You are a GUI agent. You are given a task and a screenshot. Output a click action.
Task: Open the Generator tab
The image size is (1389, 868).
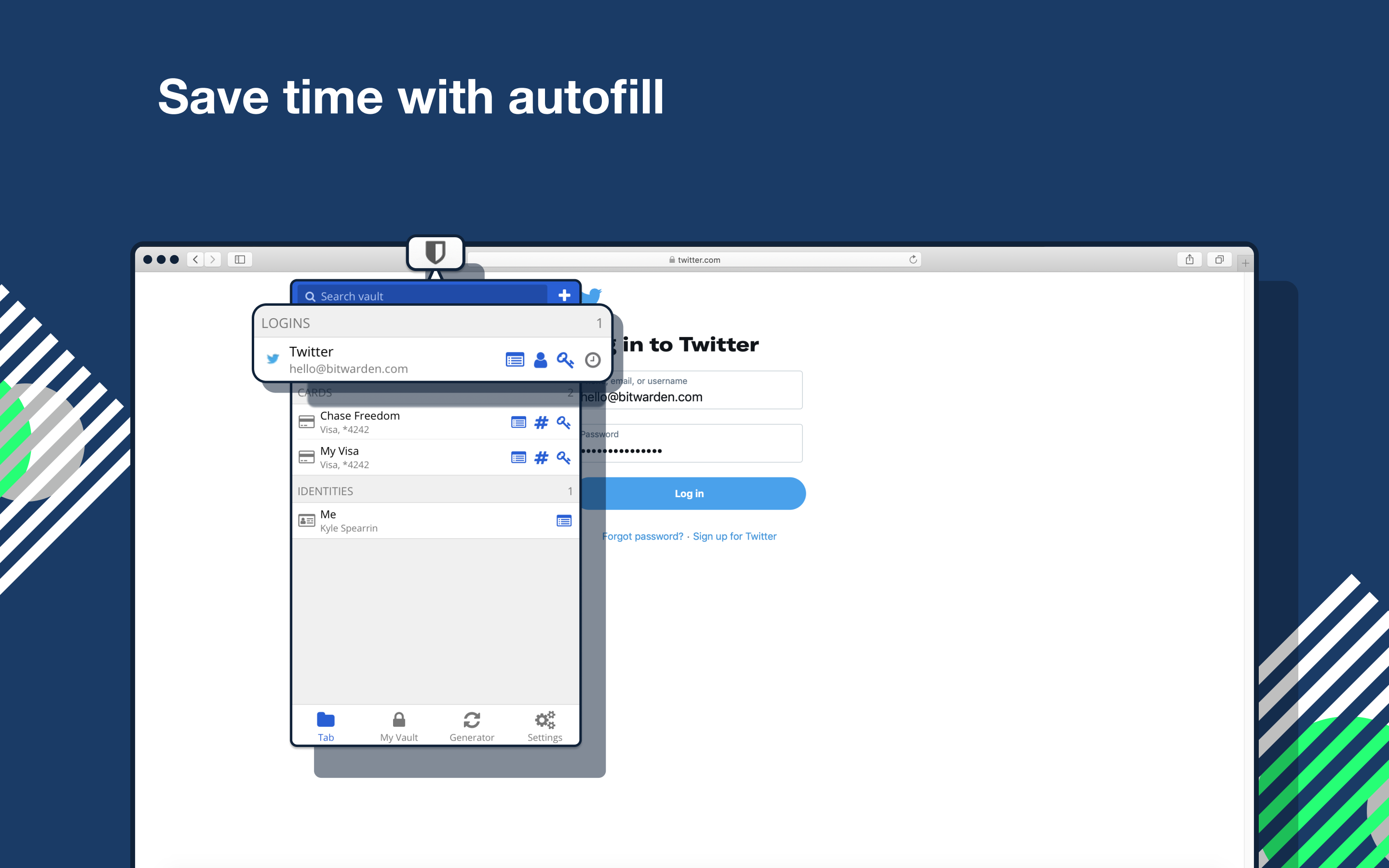tap(471, 726)
